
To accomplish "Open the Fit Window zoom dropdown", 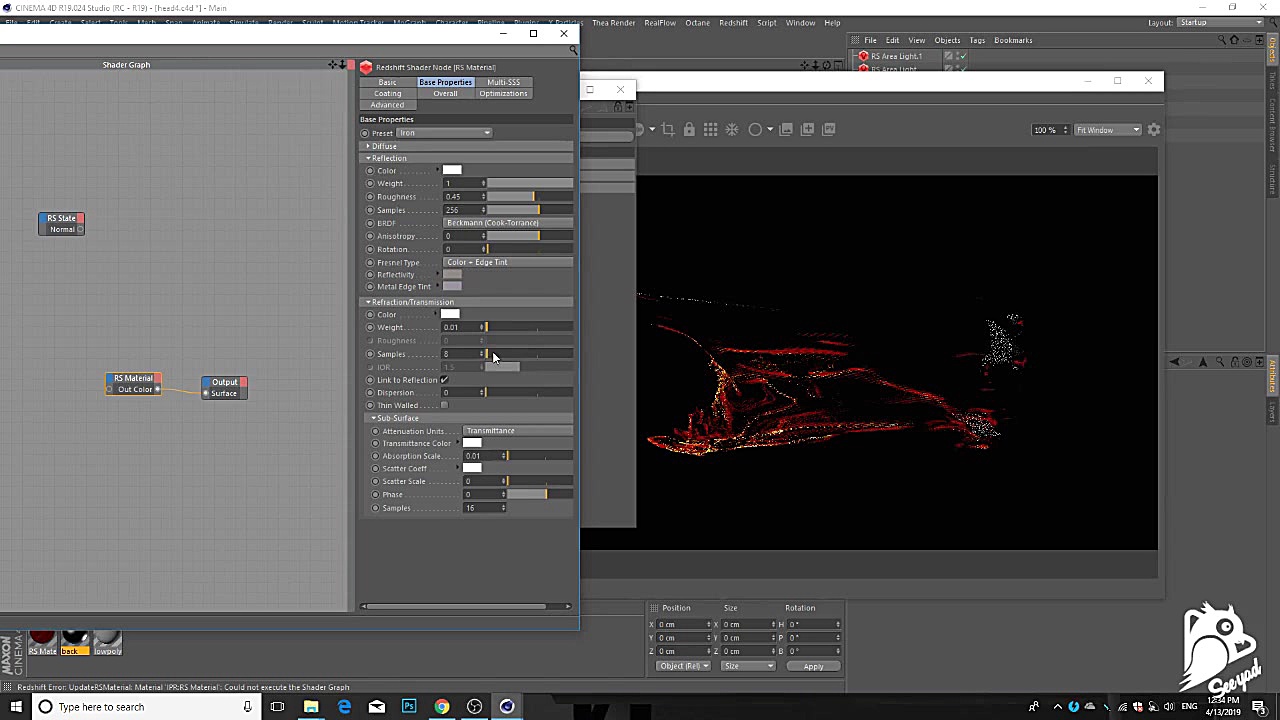I will click(x=1107, y=130).
